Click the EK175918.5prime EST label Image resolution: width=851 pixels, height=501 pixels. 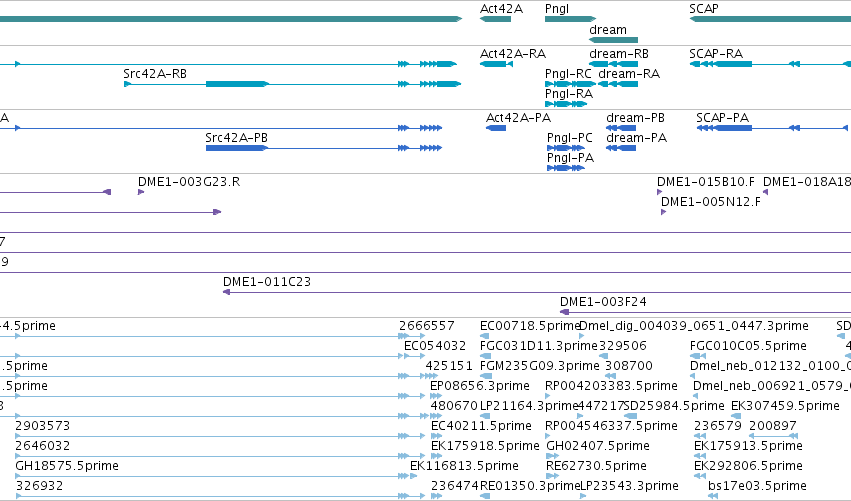(x=485, y=446)
